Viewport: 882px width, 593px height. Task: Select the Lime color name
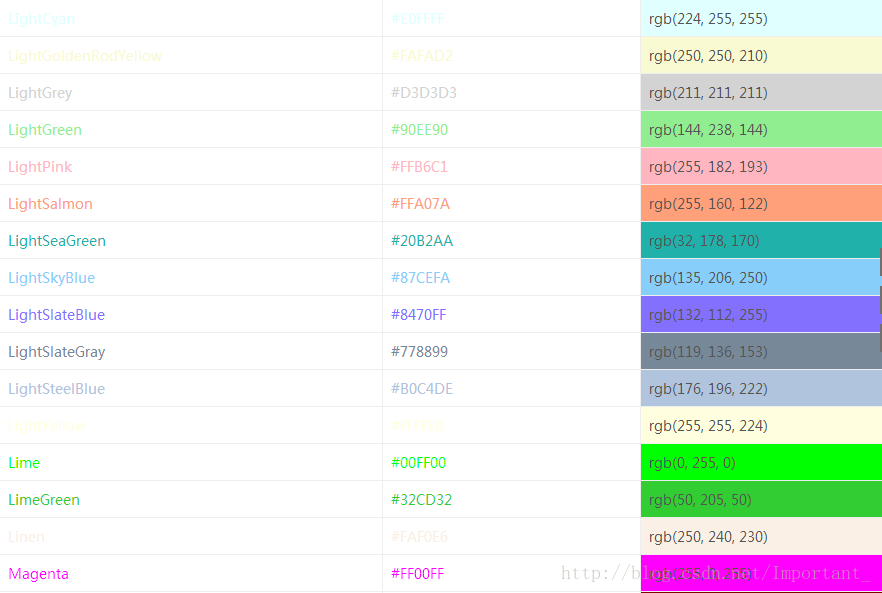[x=24, y=463]
